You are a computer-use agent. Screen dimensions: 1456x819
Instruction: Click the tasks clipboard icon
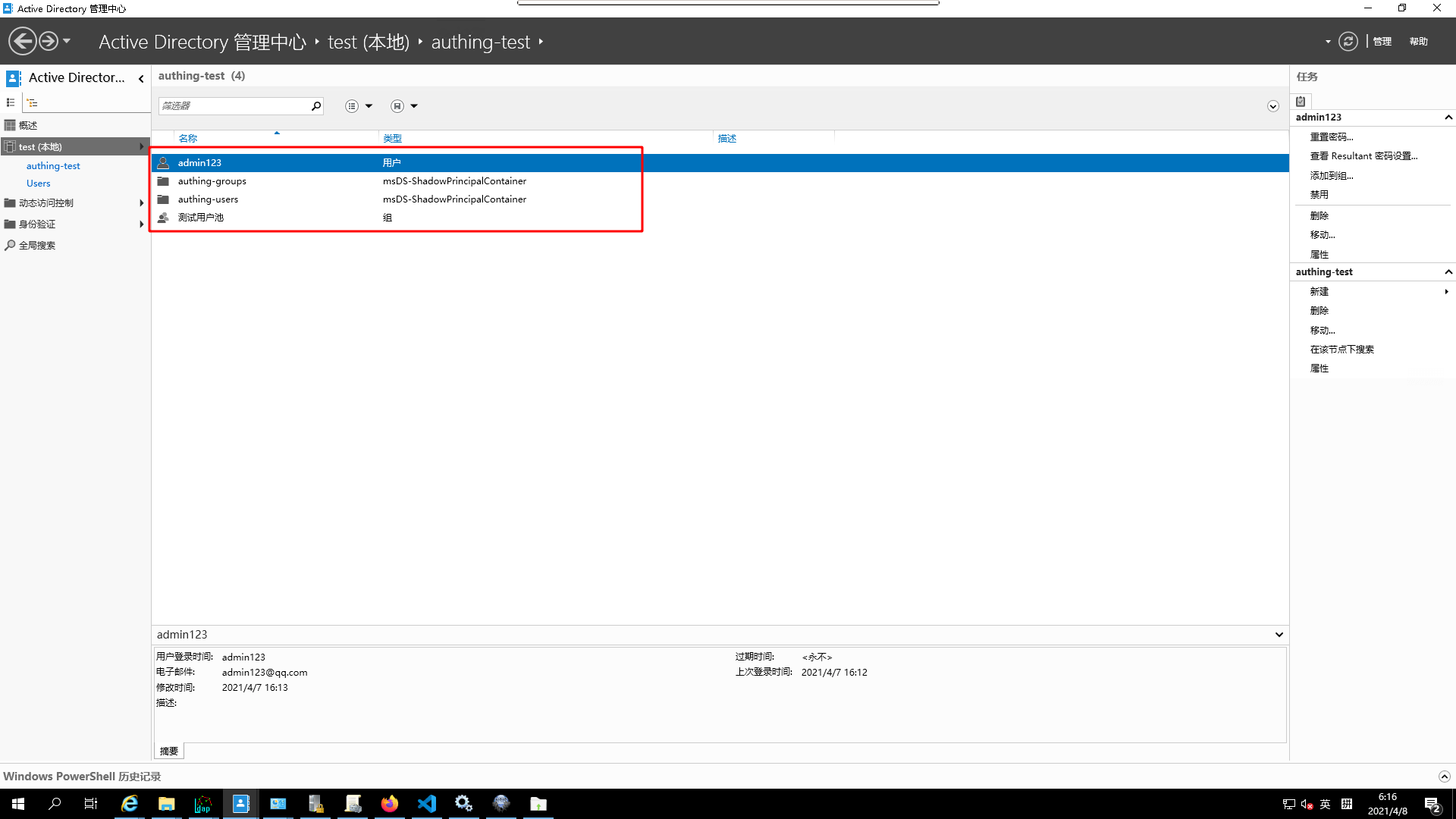pos(1301,101)
